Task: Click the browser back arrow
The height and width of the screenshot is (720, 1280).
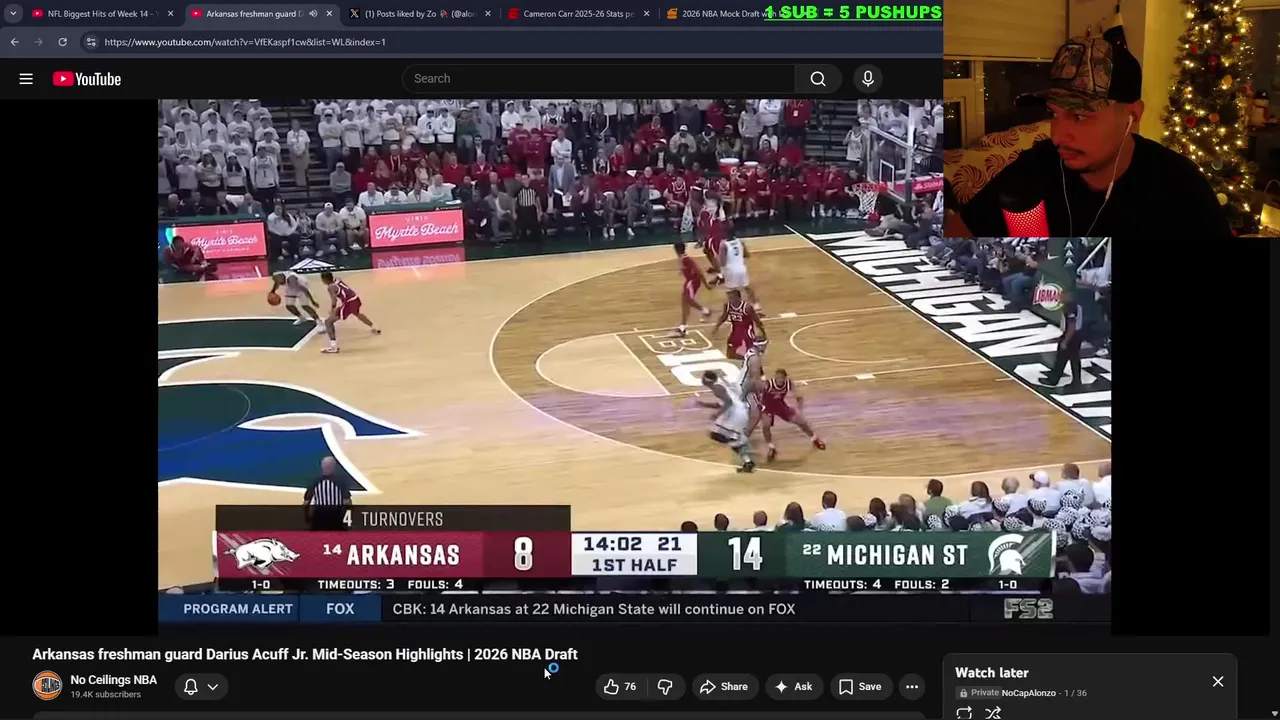Action: [x=14, y=42]
